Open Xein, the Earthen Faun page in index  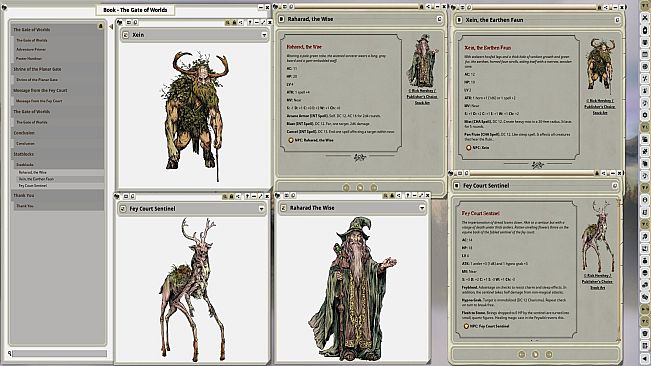tap(36, 179)
